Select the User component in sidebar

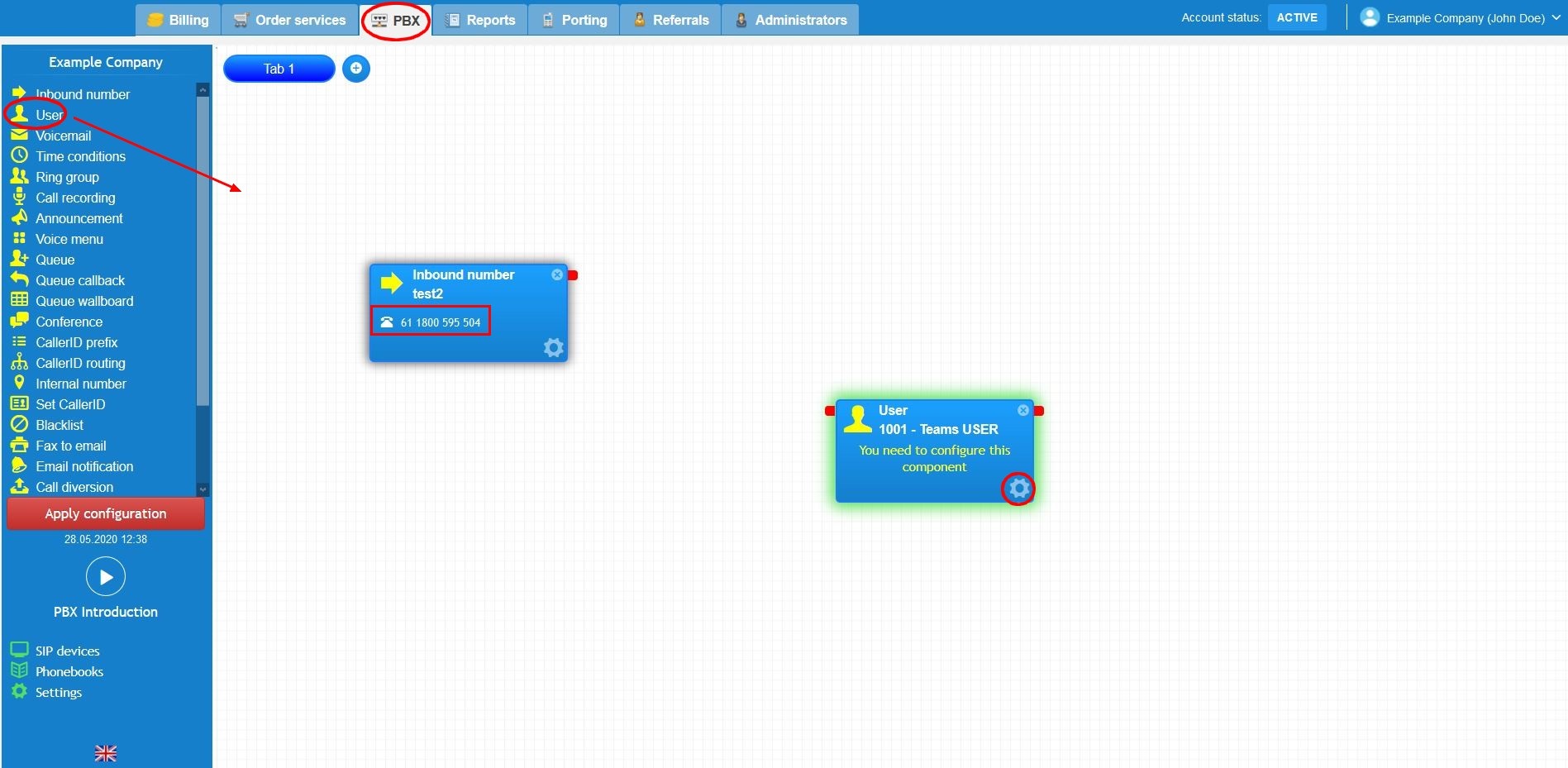47,114
